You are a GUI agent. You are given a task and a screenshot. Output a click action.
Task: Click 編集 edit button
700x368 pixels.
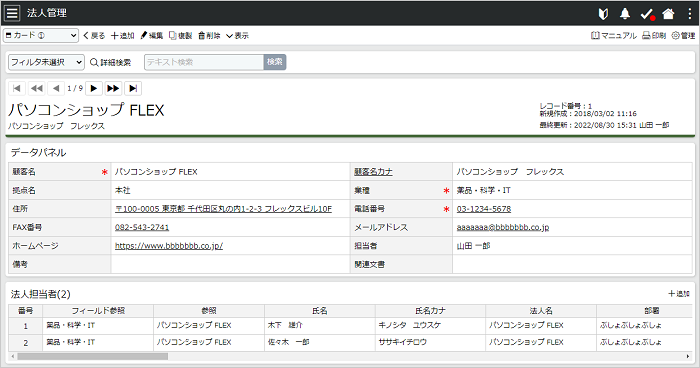point(152,36)
